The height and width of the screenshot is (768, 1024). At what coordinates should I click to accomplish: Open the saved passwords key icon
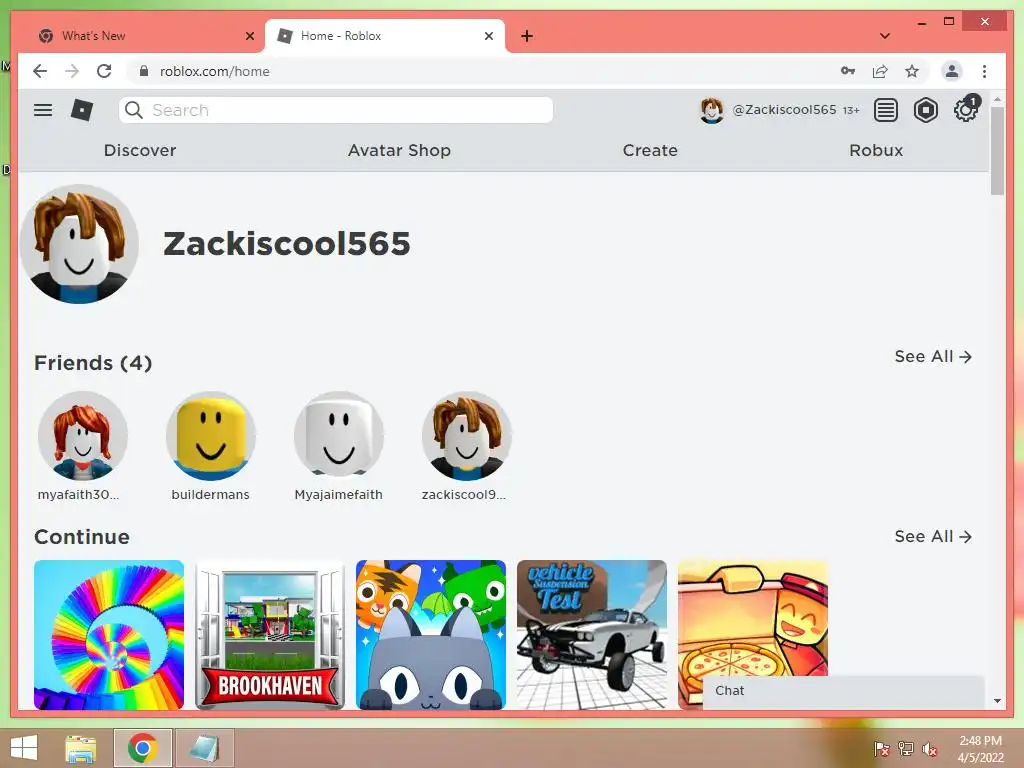coord(848,71)
